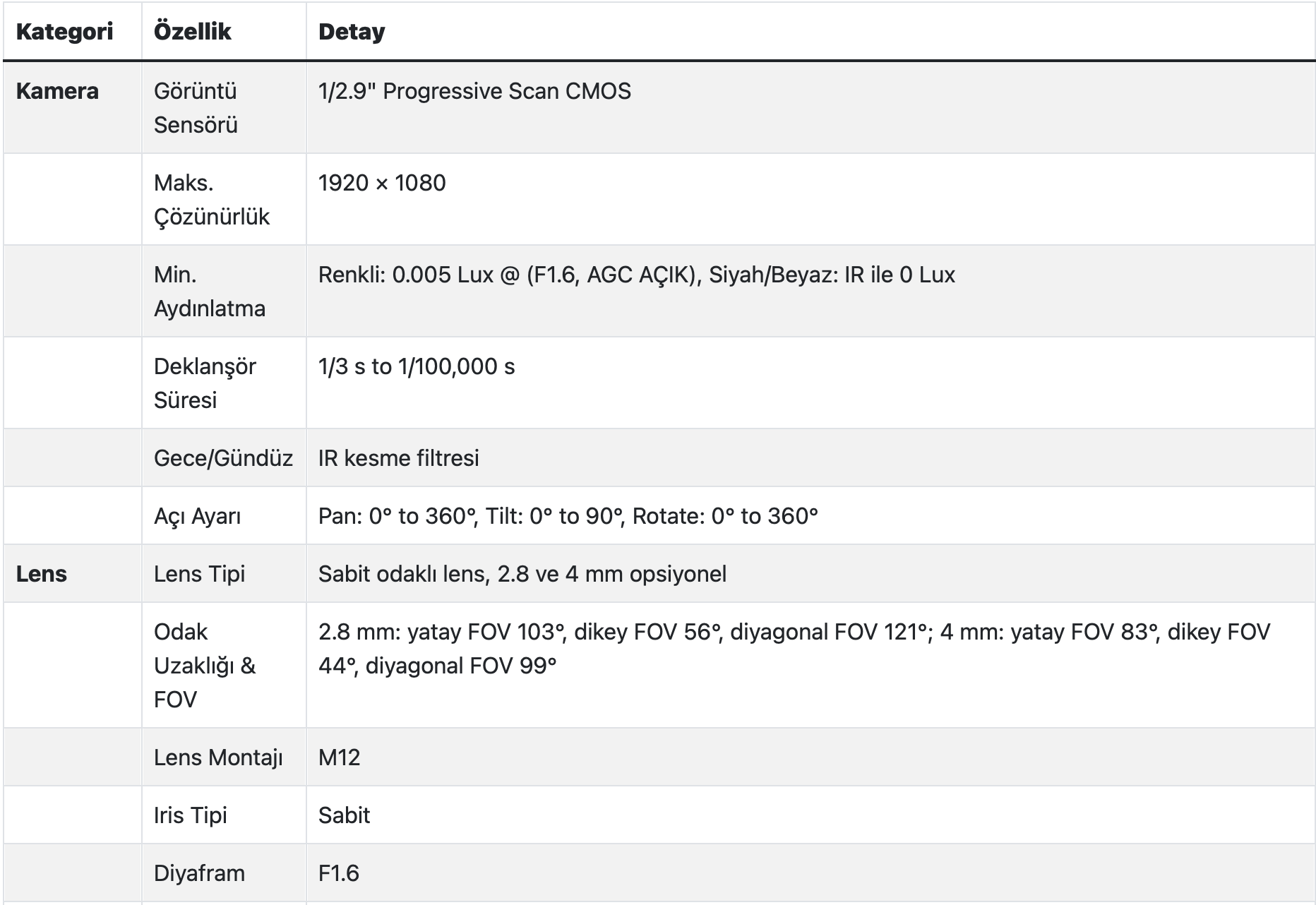Select the Sabit odaklı lens detail text

(522, 574)
